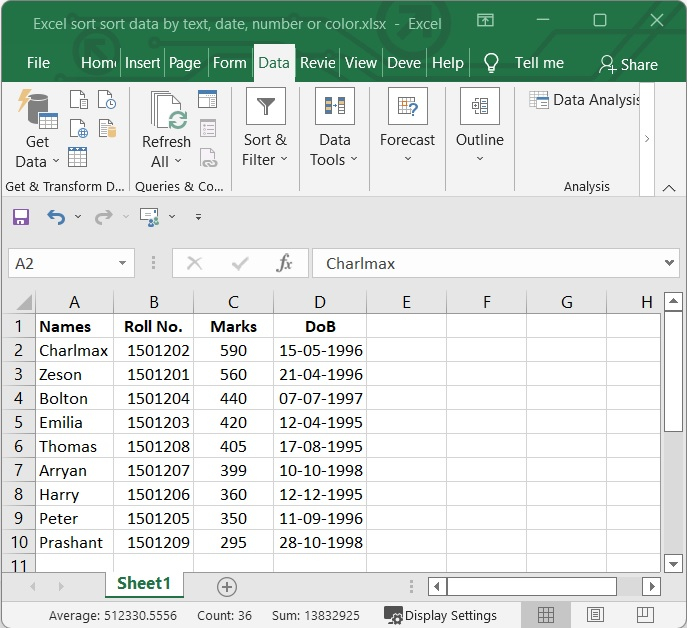Viewport: 700px width, 628px height.
Task: Click the Data Tools icon
Action: (334, 107)
